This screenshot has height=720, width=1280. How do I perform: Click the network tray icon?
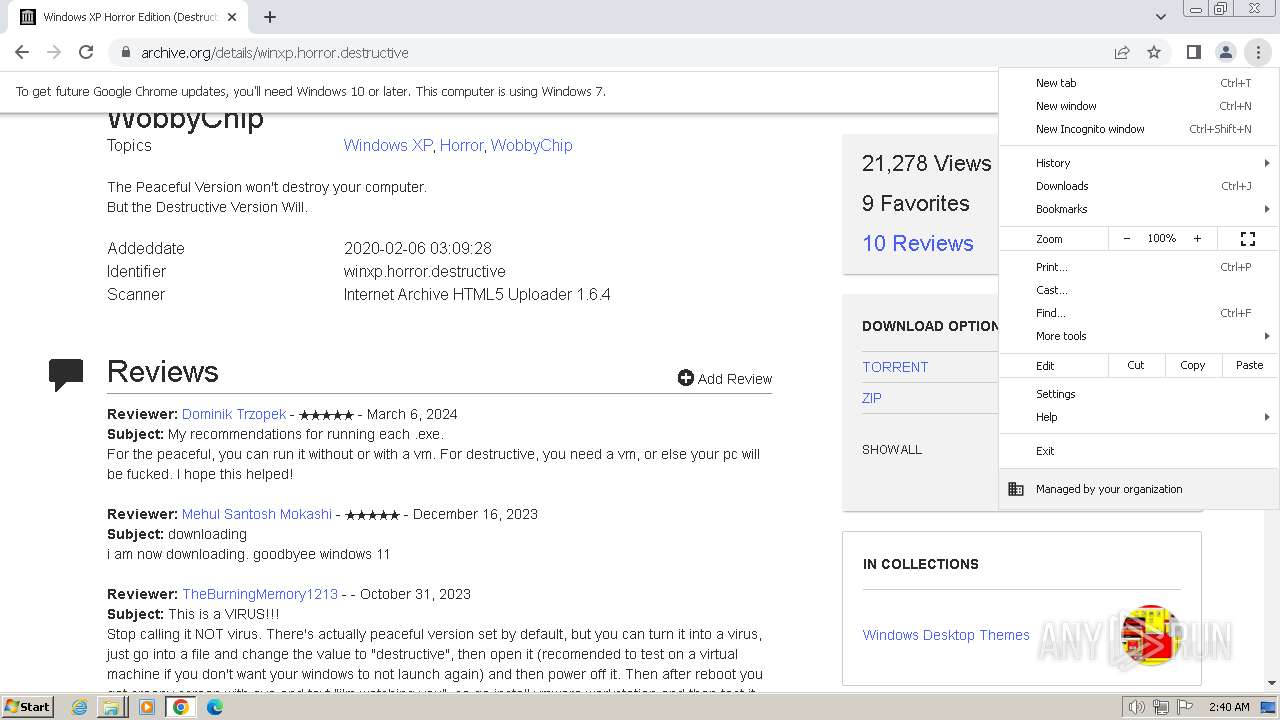pyautogui.click(x=1161, y=707)
